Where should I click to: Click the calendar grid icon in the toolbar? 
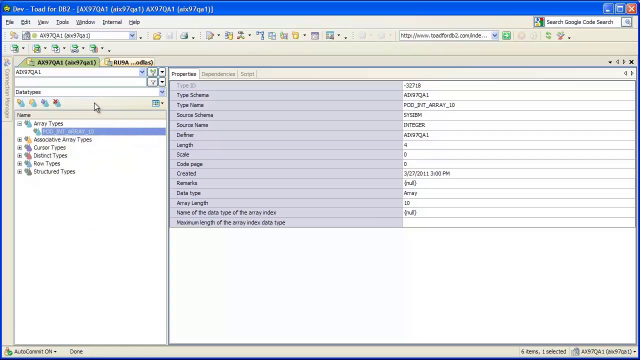point(315,36)
